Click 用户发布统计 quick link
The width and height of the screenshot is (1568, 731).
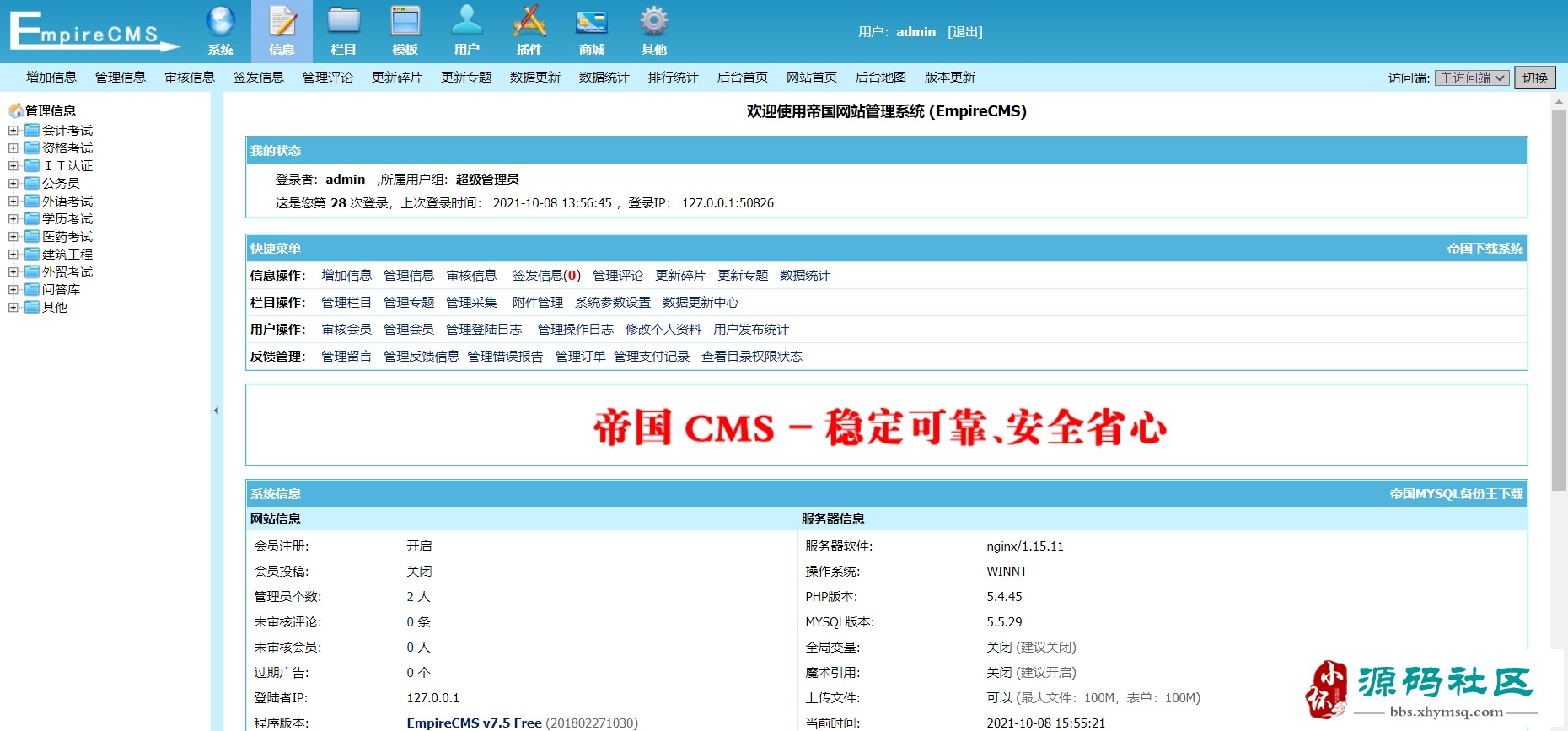(751, 330)
